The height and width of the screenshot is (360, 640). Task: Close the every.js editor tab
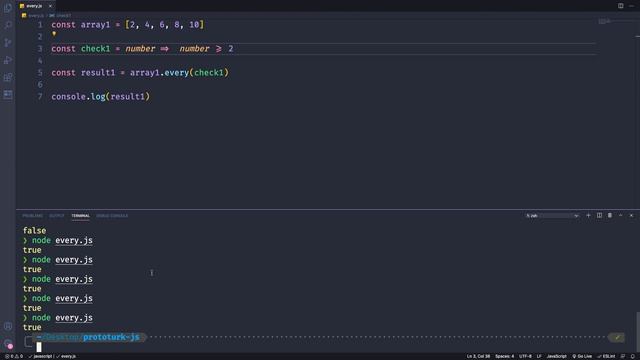pyautogui.click(x=50, y=6)
